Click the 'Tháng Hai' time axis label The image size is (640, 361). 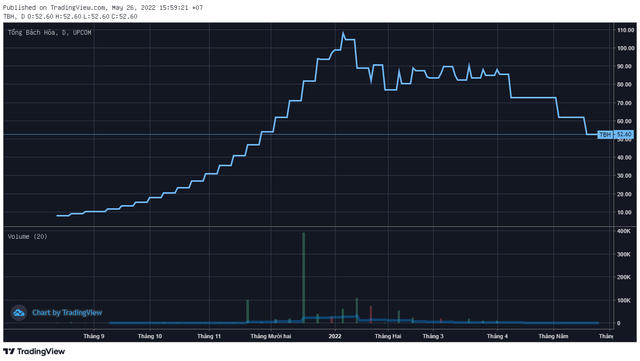(x=388, y=336)
